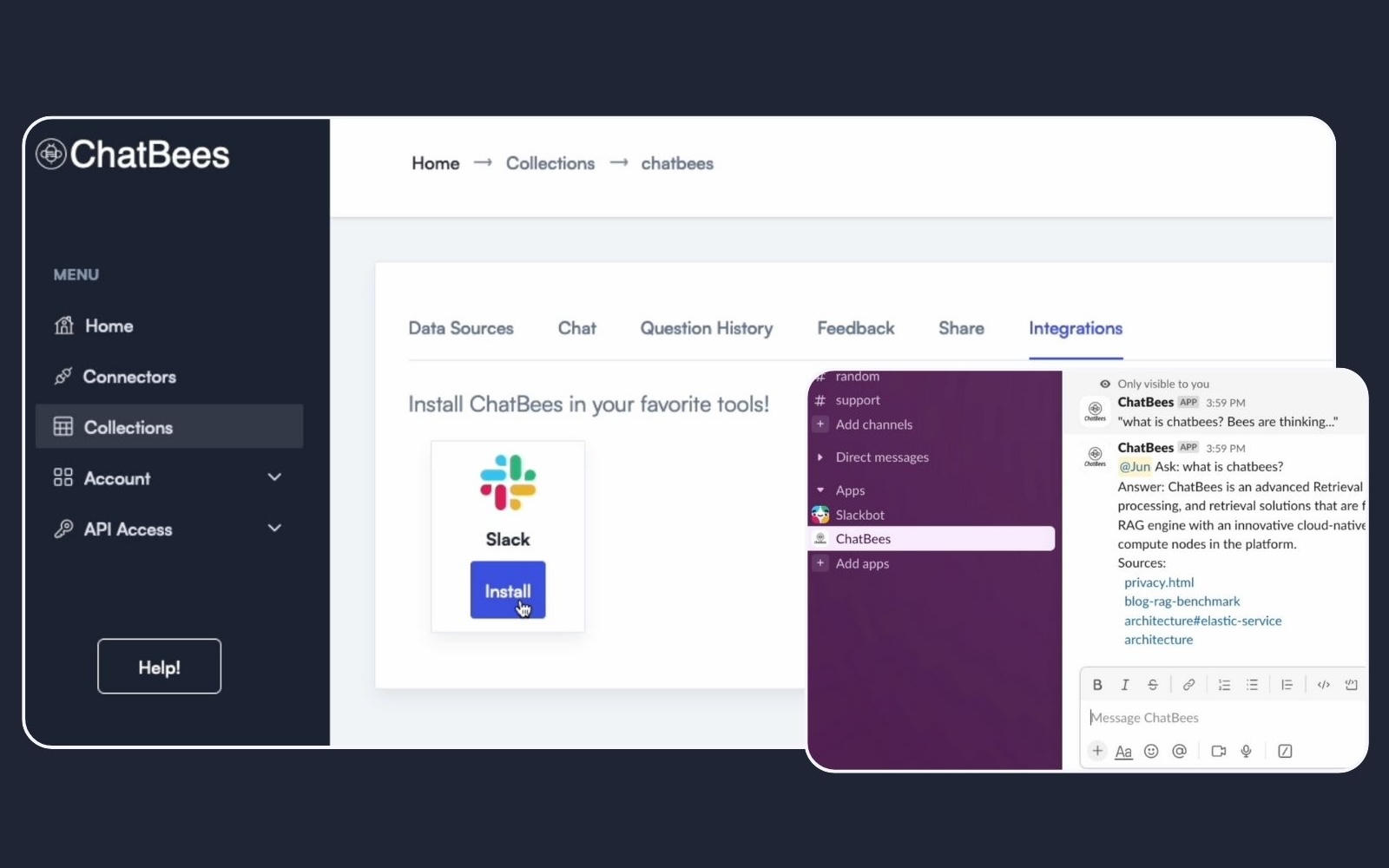Open the support channel in Slack

pos(858,400)
